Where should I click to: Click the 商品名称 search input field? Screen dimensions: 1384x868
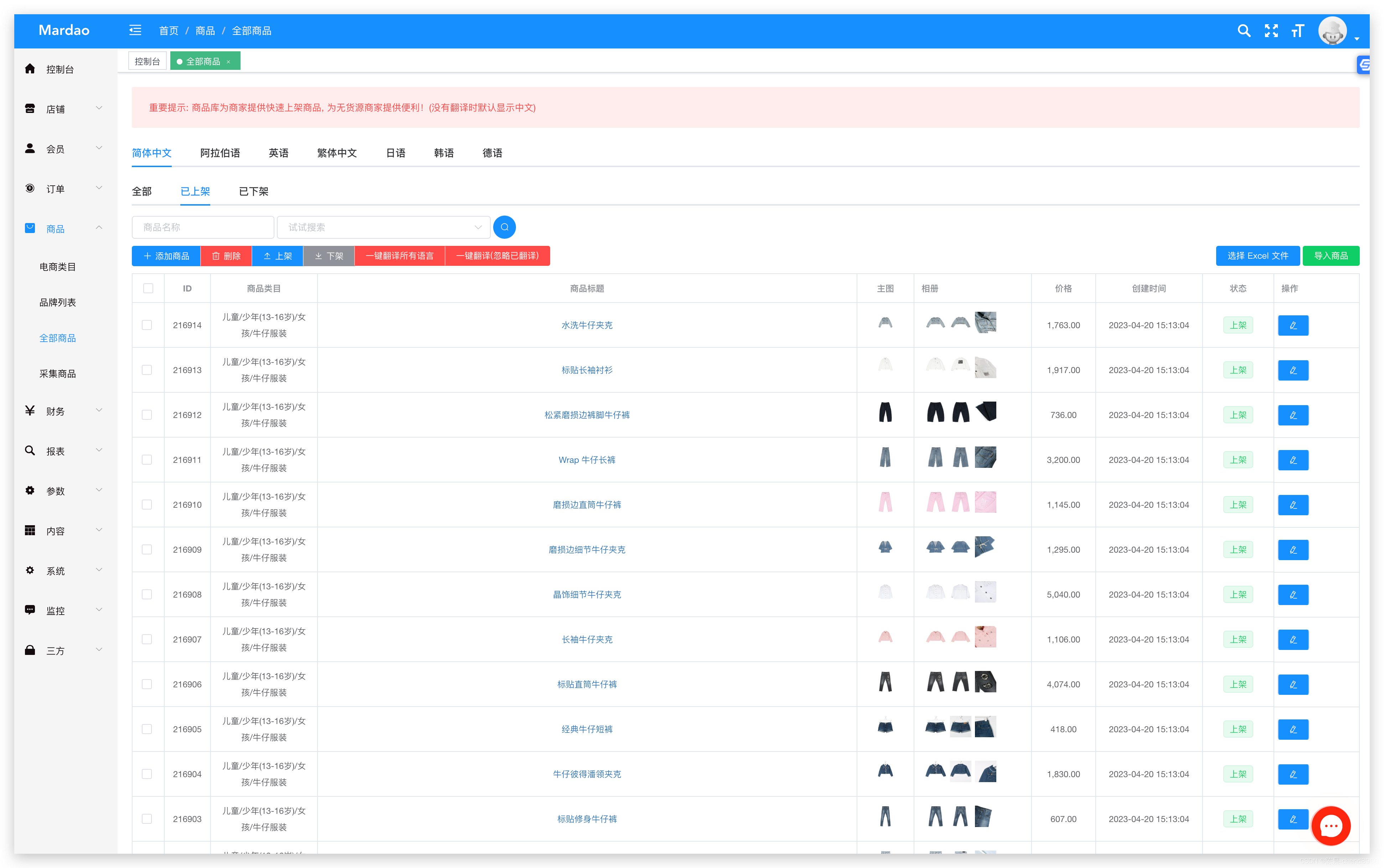click(203, 227)
